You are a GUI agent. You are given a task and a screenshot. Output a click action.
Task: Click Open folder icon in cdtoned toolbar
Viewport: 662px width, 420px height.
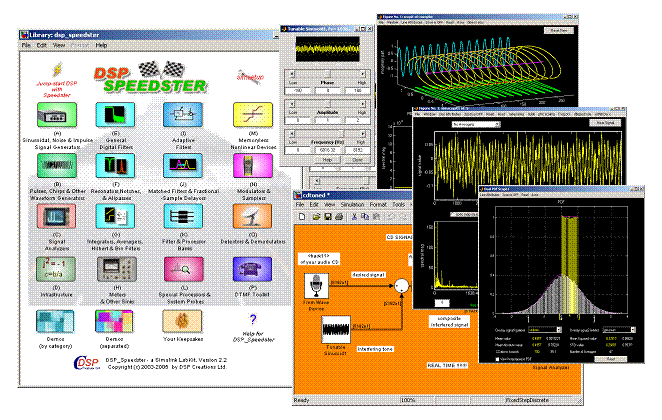coord(316,217)
